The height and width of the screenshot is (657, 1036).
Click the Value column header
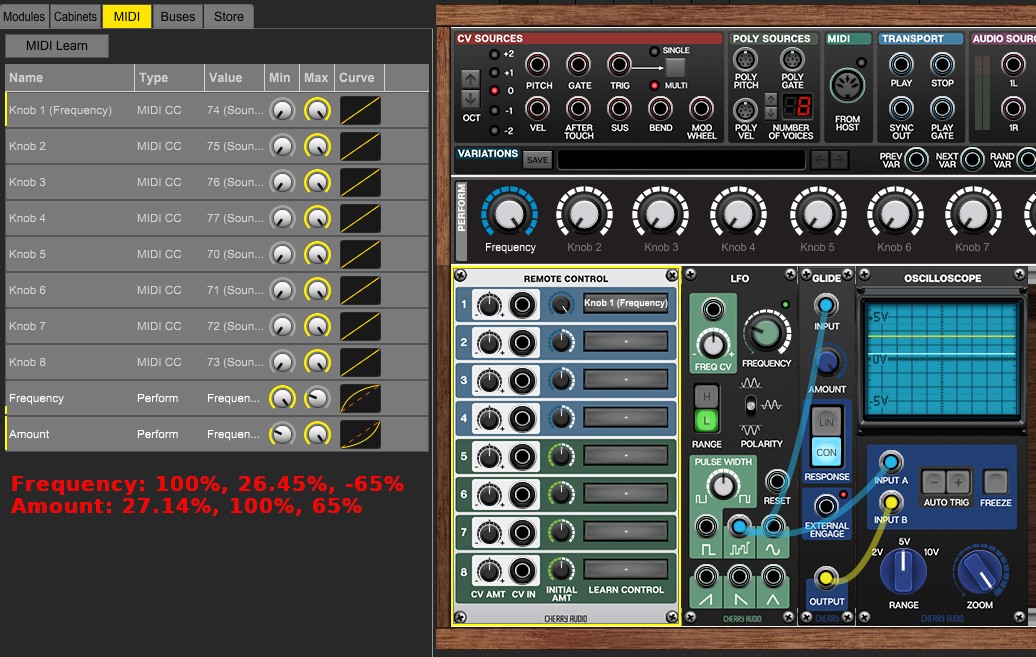(234, 77)
